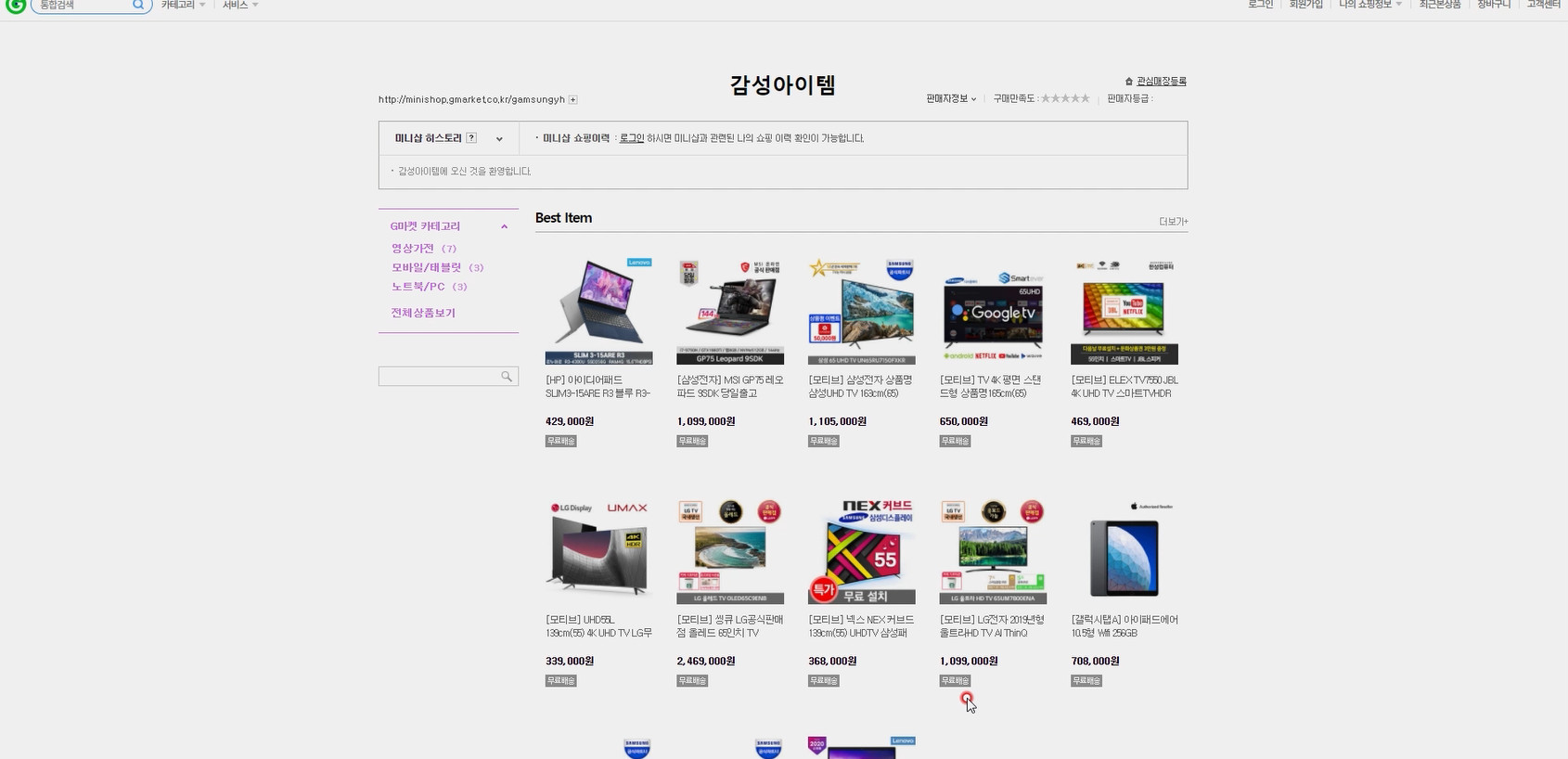Expand the 판매자정보 dropdown
This screenshot has width=1568, height=759.
click(x=951, y=98)
